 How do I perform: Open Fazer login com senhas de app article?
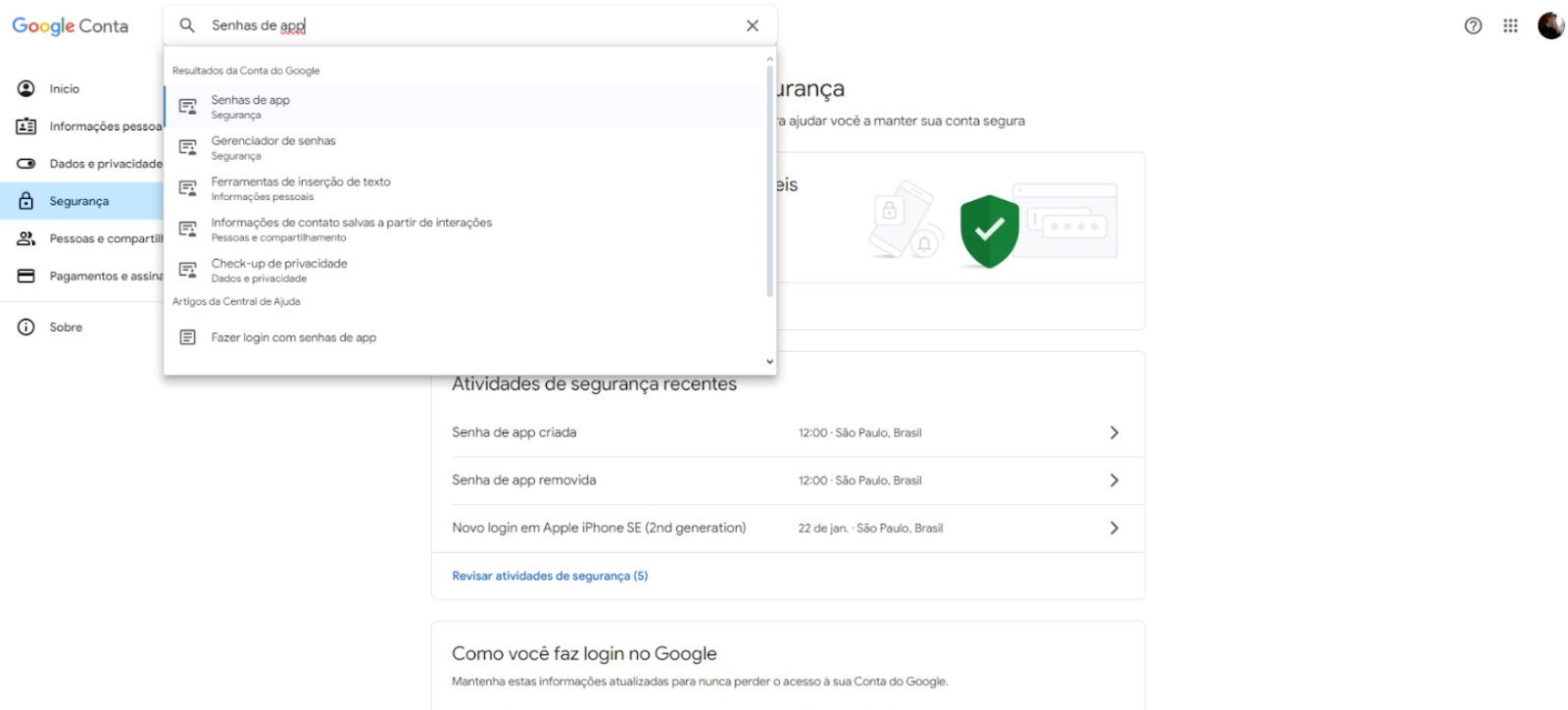(464, 337)
